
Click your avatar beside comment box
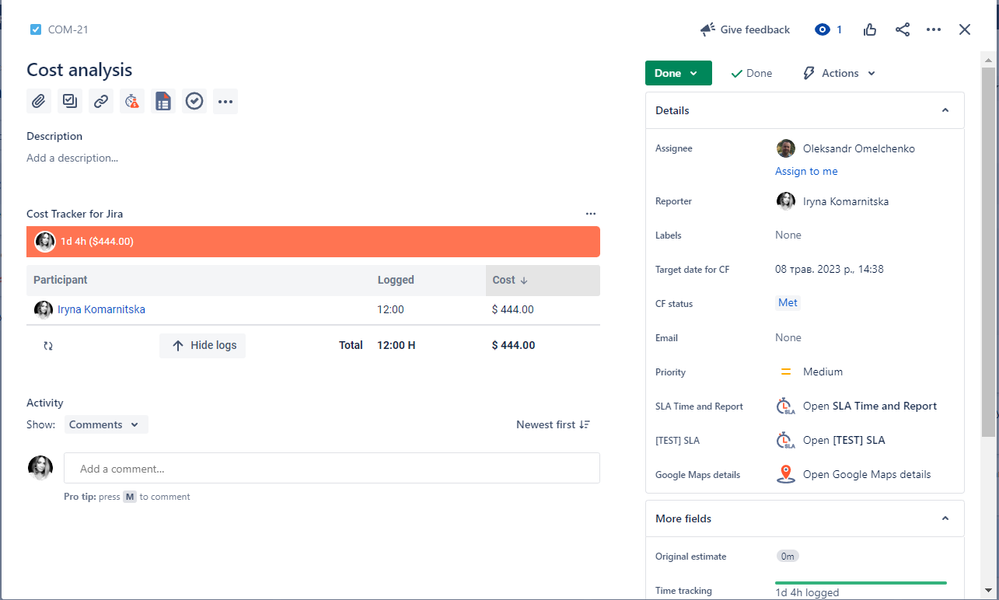(x=40, y=468)
